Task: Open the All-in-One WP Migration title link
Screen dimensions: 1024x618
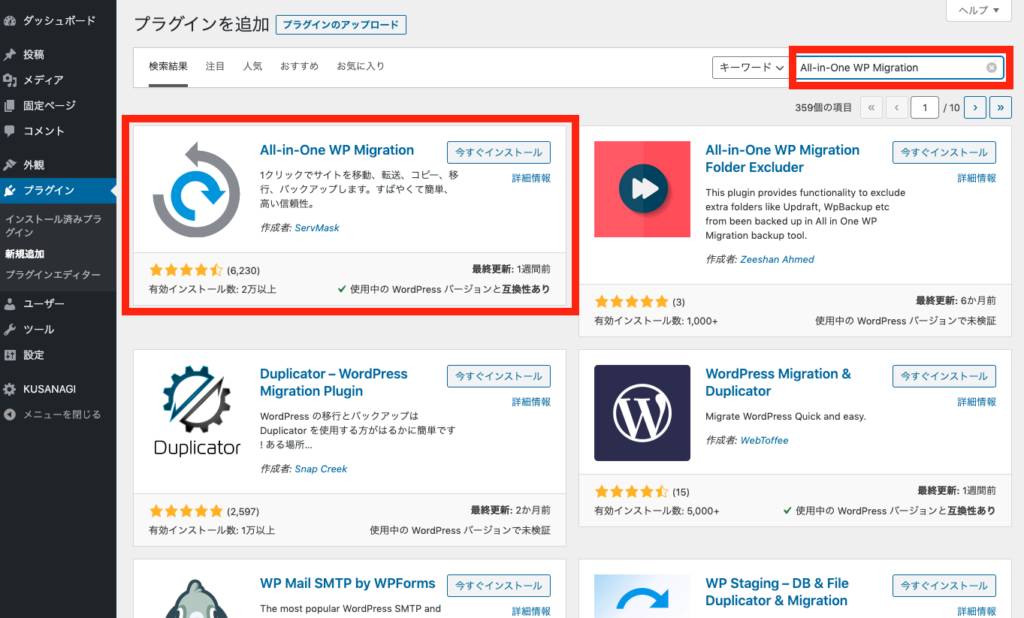Action: (337, 150)
